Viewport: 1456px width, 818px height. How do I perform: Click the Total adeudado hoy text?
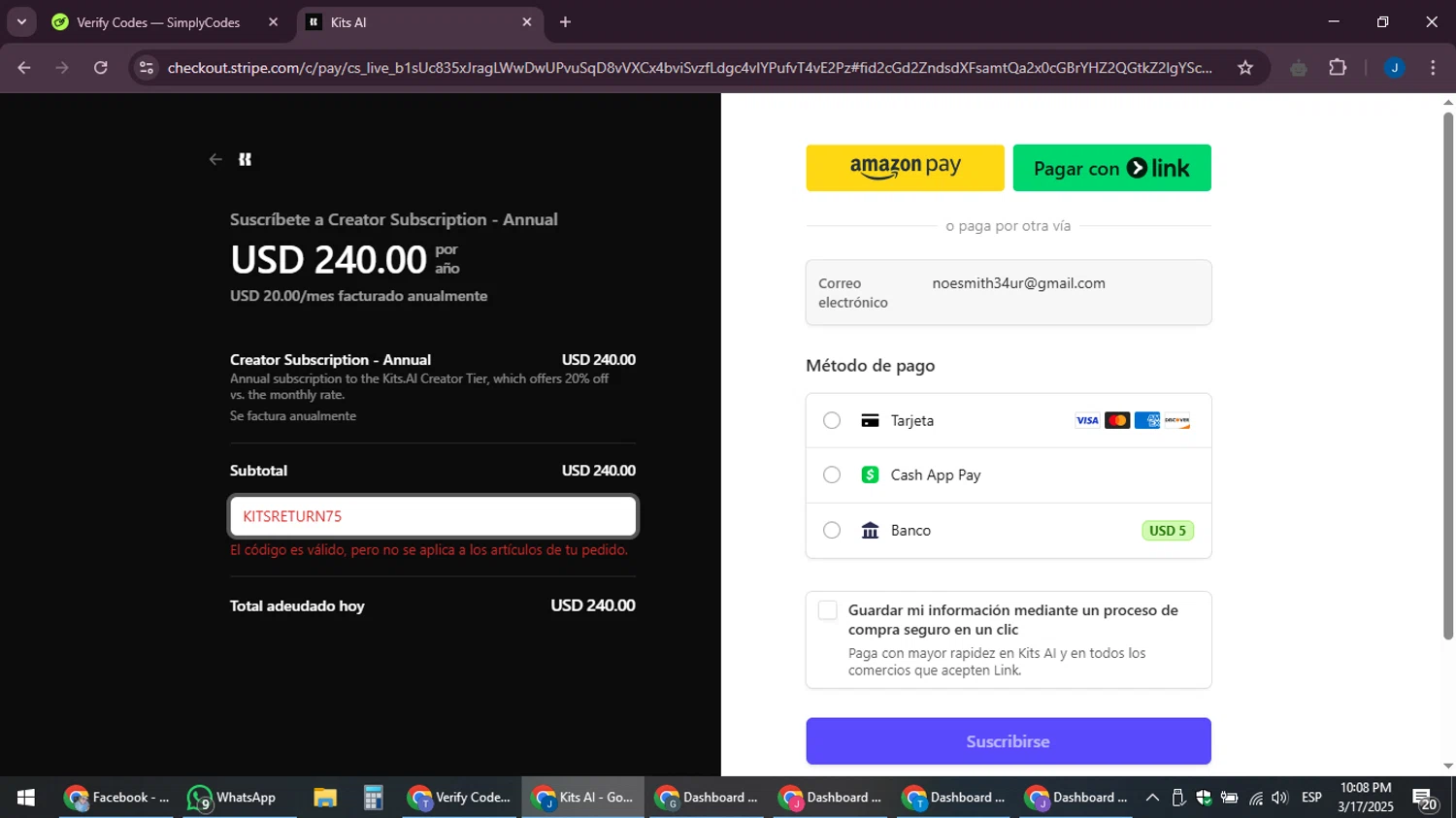(297, 605)
